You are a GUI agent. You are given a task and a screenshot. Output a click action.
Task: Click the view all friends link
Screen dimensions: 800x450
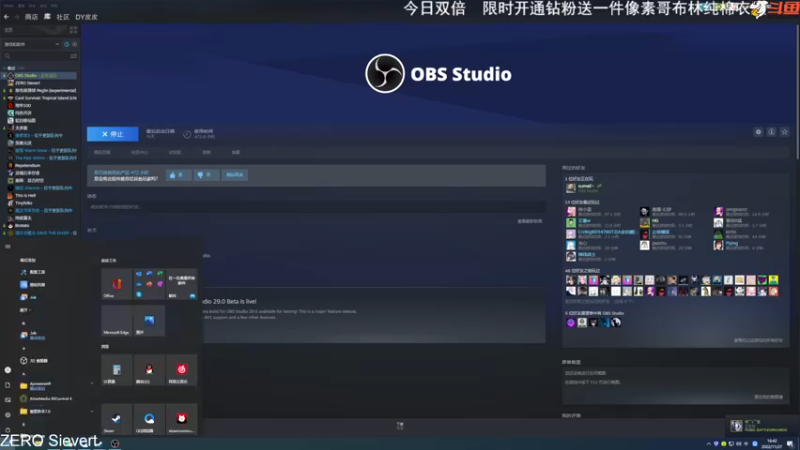[x=758, y=340]
